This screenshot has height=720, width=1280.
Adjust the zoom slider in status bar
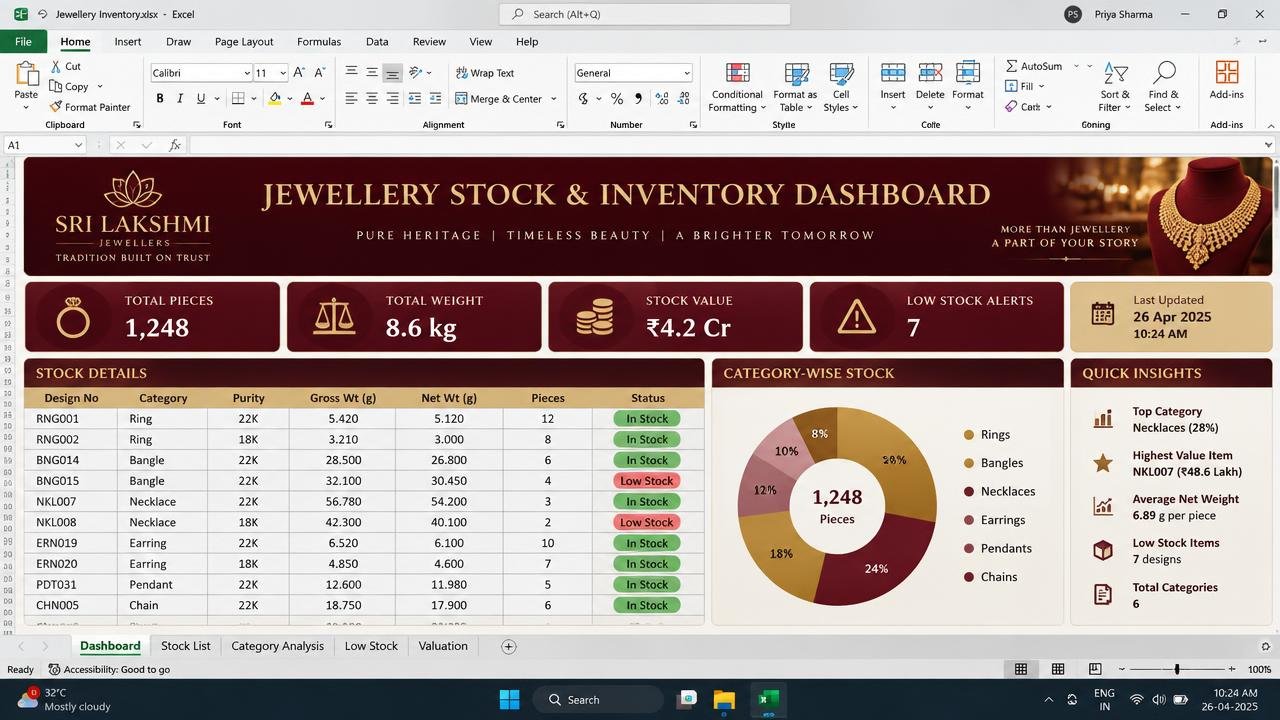1177,669
